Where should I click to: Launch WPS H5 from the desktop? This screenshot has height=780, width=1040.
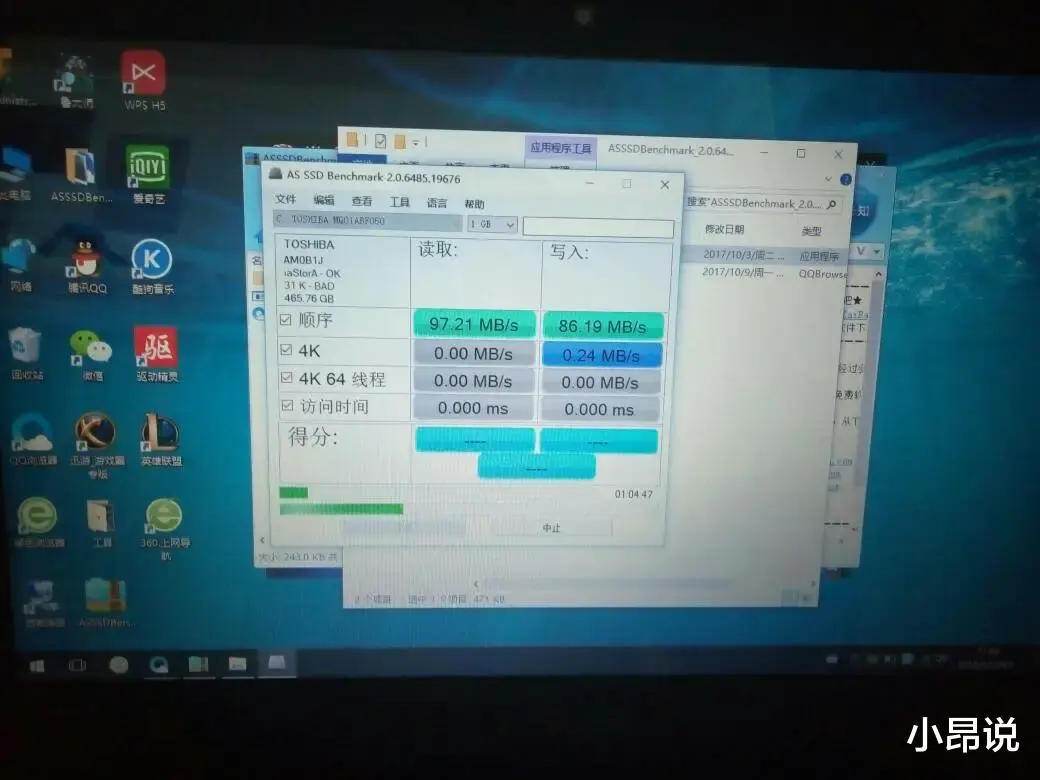pyautogui.click(x=143, y=80)
